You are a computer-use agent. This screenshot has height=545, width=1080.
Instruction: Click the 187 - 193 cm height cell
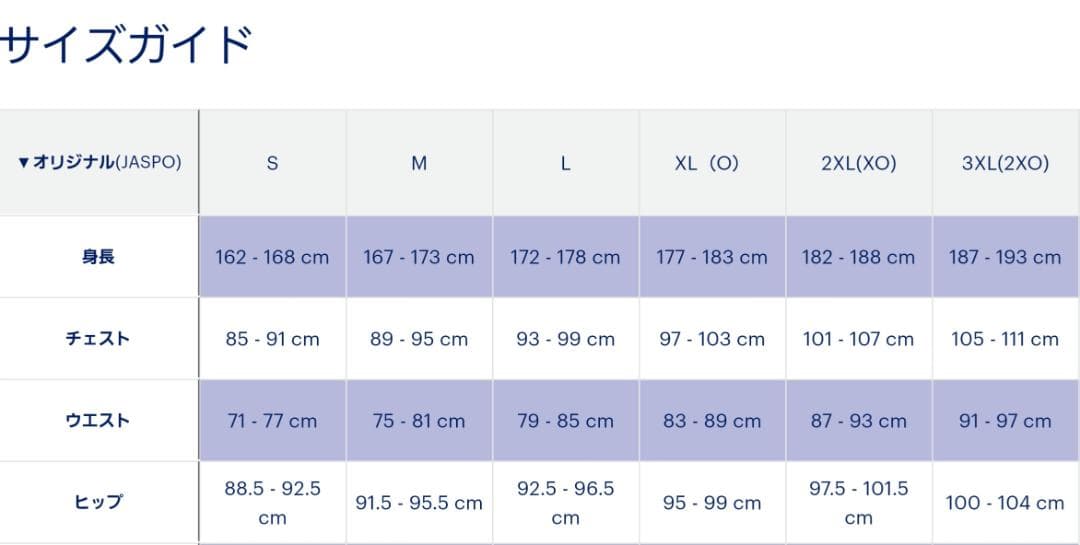[1005, 257]
